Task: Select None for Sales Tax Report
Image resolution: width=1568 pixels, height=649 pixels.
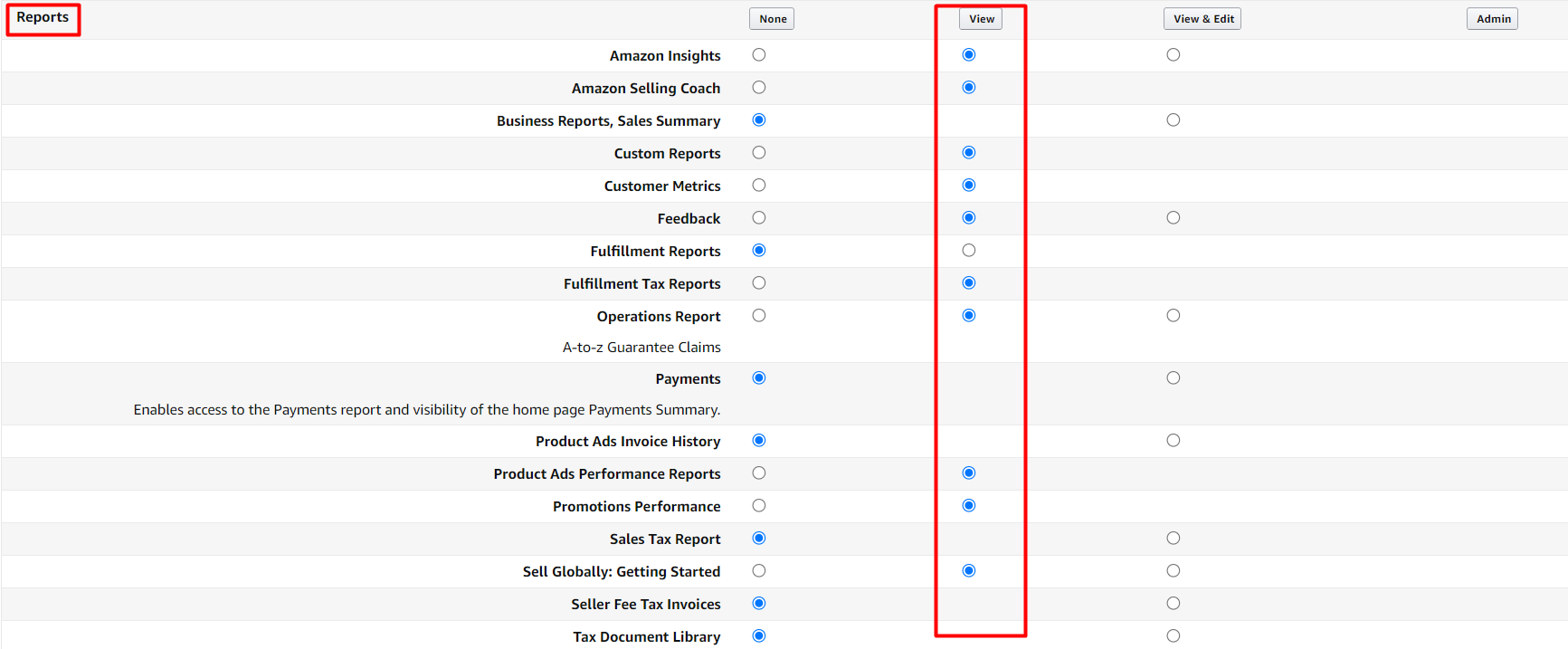Action: click(x=759, y=539)
